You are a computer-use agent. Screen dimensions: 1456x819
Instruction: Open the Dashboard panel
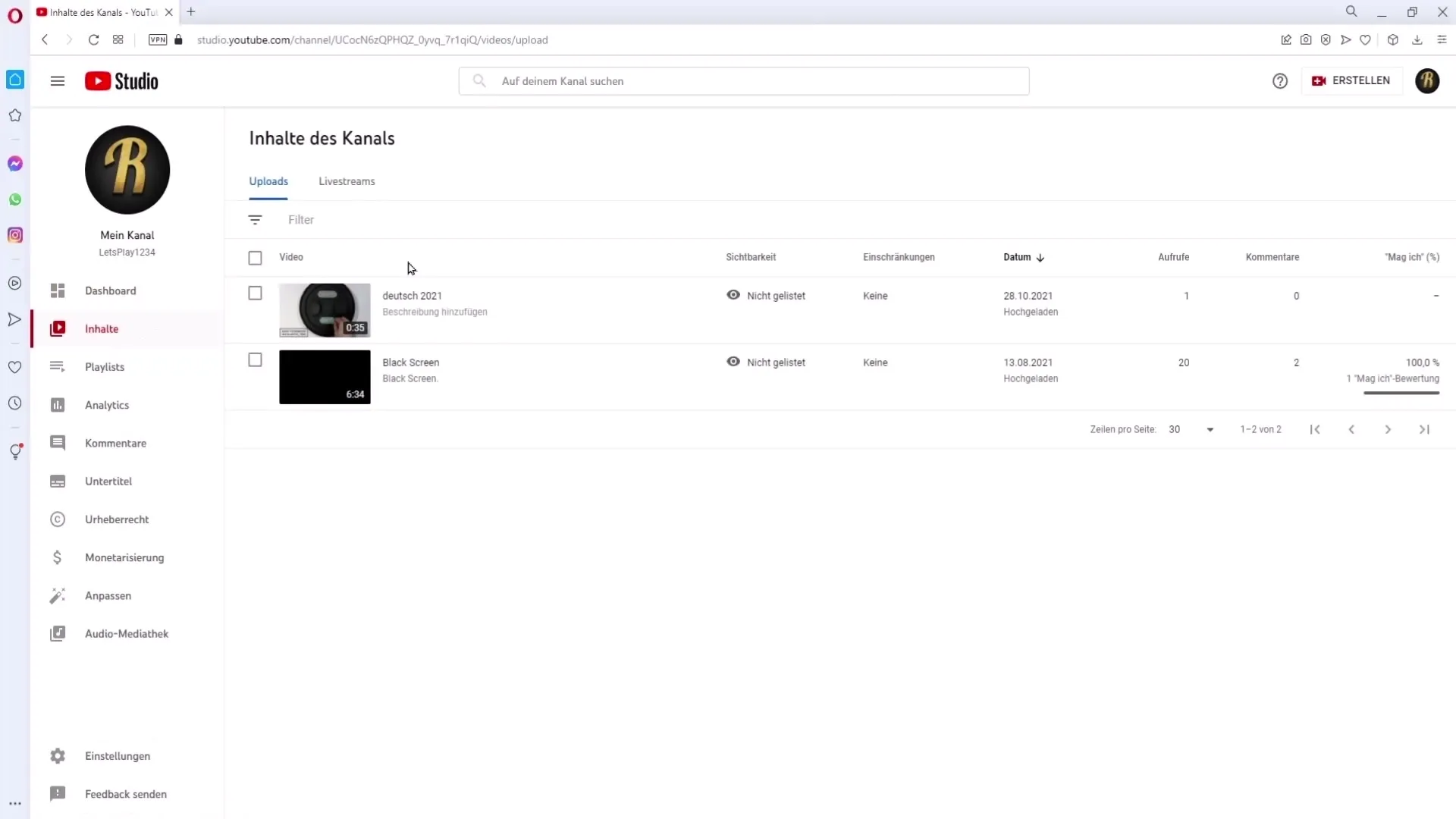pos(110,290)
